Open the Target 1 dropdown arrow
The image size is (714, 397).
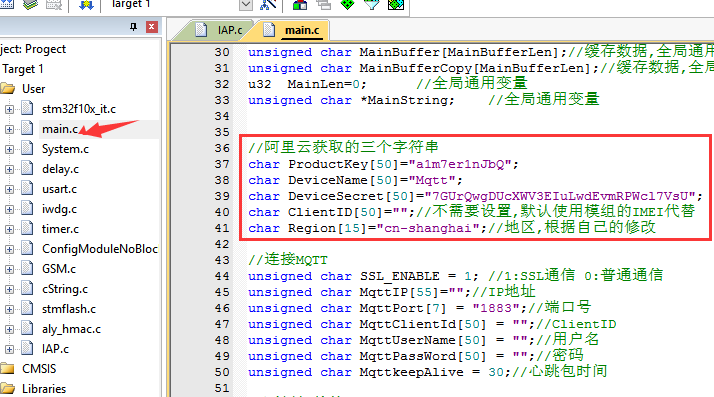click(x=246, y=5)
